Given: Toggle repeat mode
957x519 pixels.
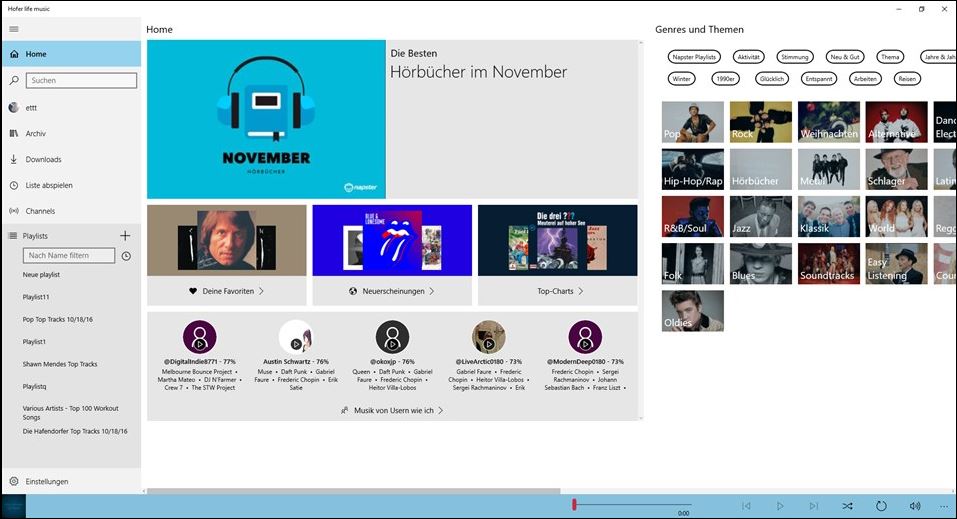Looking at the screenshot, I should point(881,506).
